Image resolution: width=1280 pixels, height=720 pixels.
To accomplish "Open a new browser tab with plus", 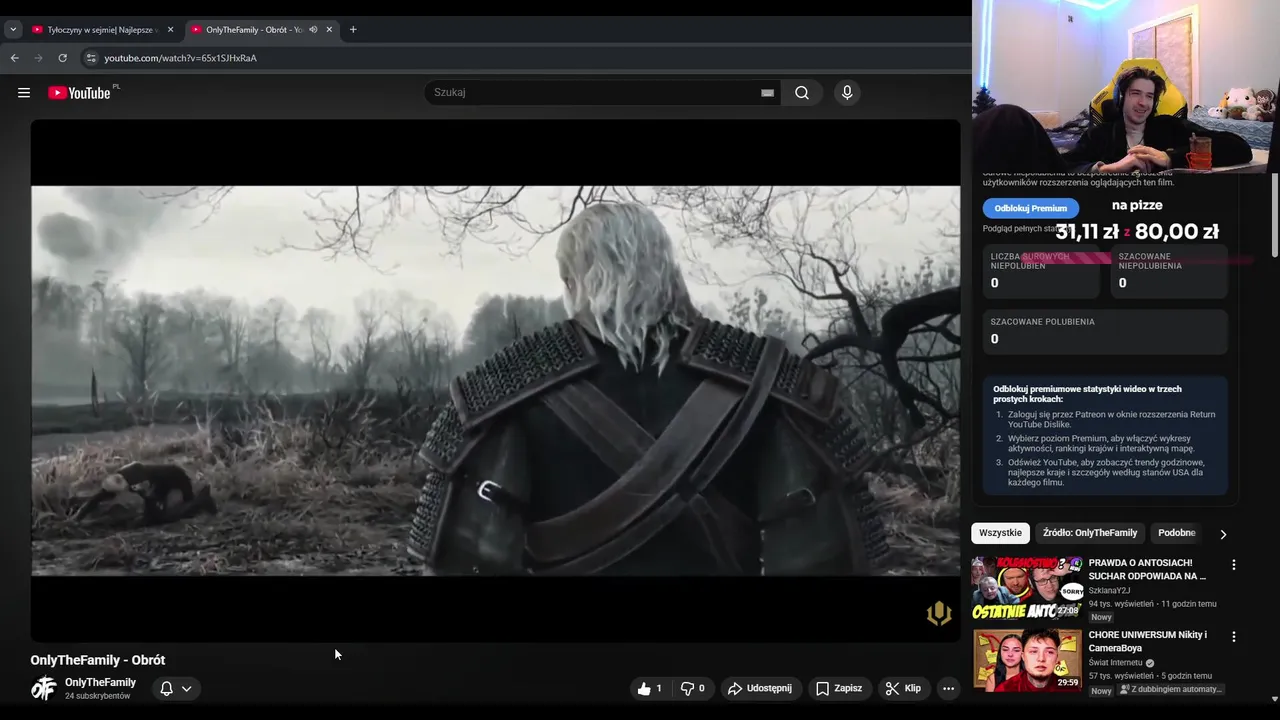I will [x=353, y=30].
